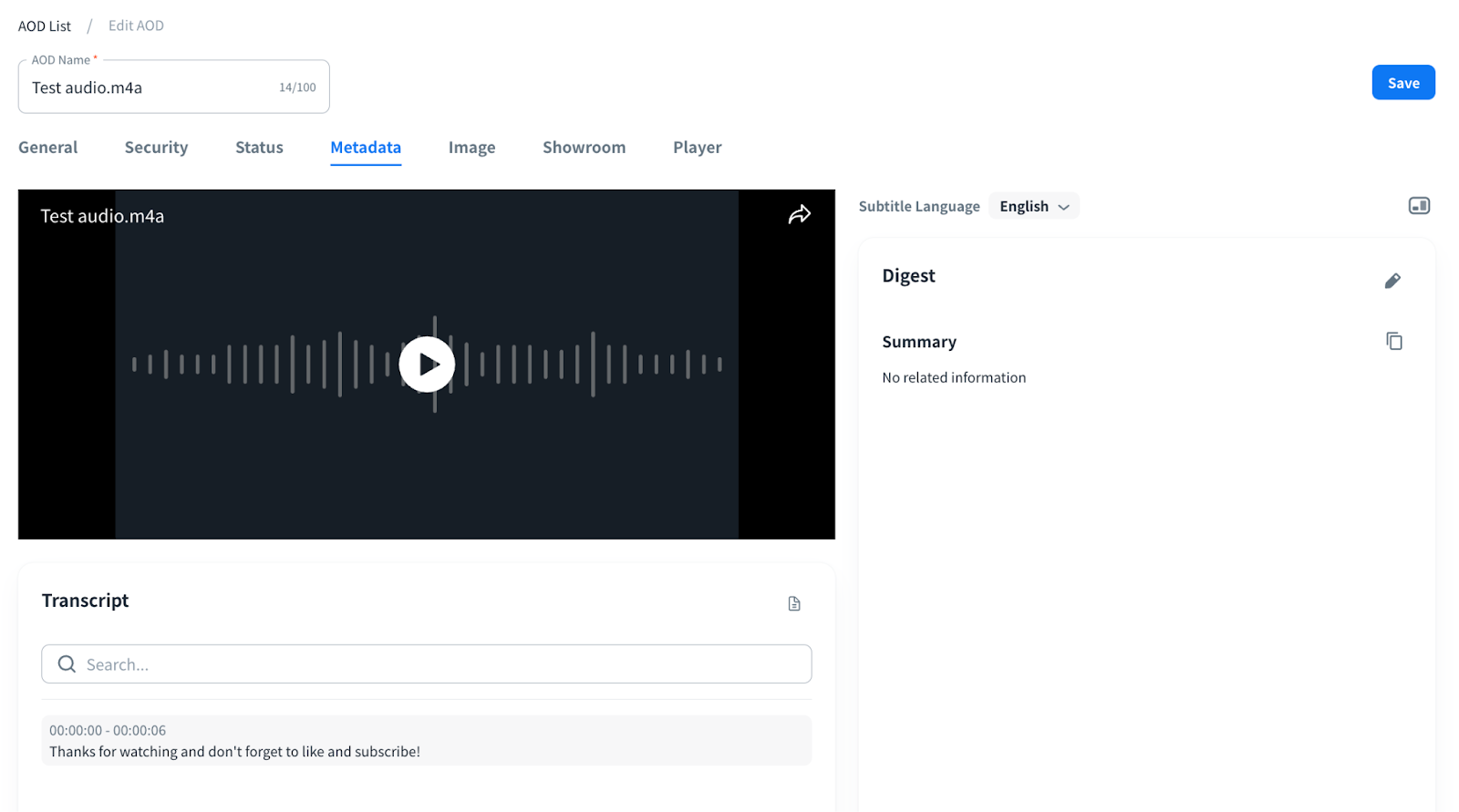
Task: Open the Showroom tab
Action: 584,148
